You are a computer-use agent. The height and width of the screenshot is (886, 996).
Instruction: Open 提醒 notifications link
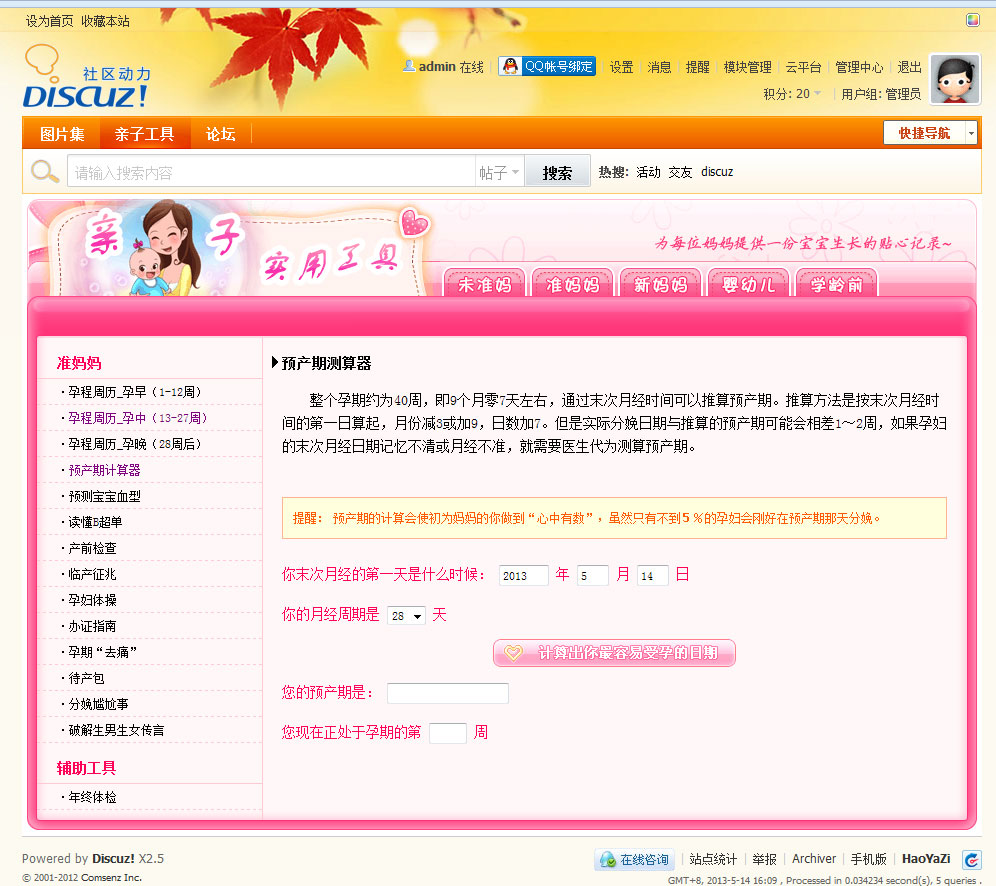697,67
